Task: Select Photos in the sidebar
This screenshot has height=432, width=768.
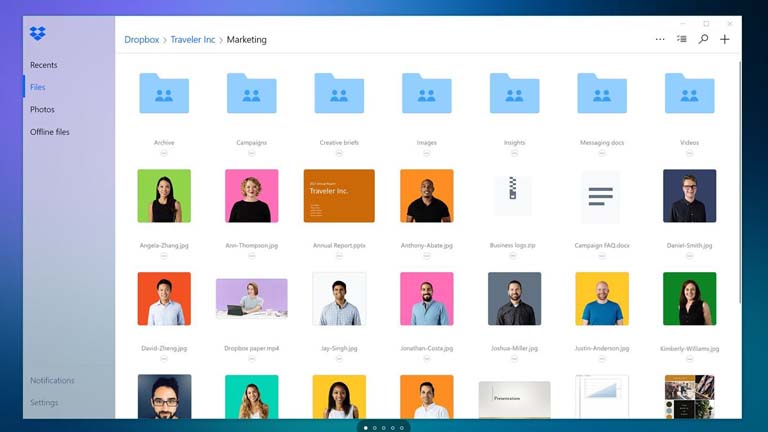Action: pyautogui.click(x=42, y=109)
